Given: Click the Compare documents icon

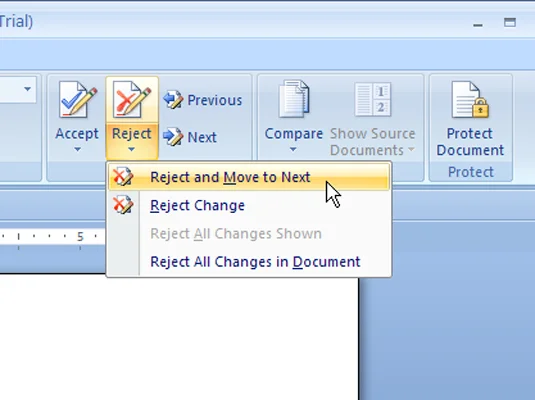Looking at the screenshot, I should [x=294, y=99].
